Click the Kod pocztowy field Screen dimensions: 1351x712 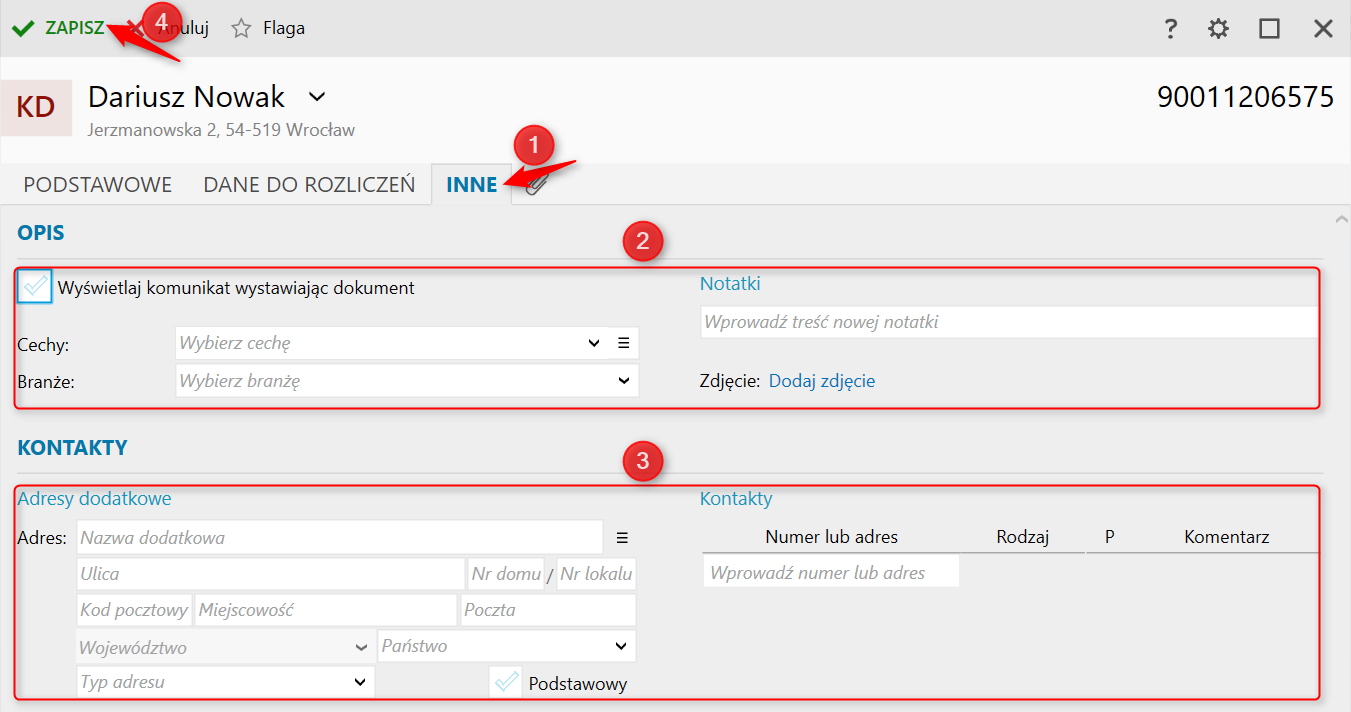(135, 610)
